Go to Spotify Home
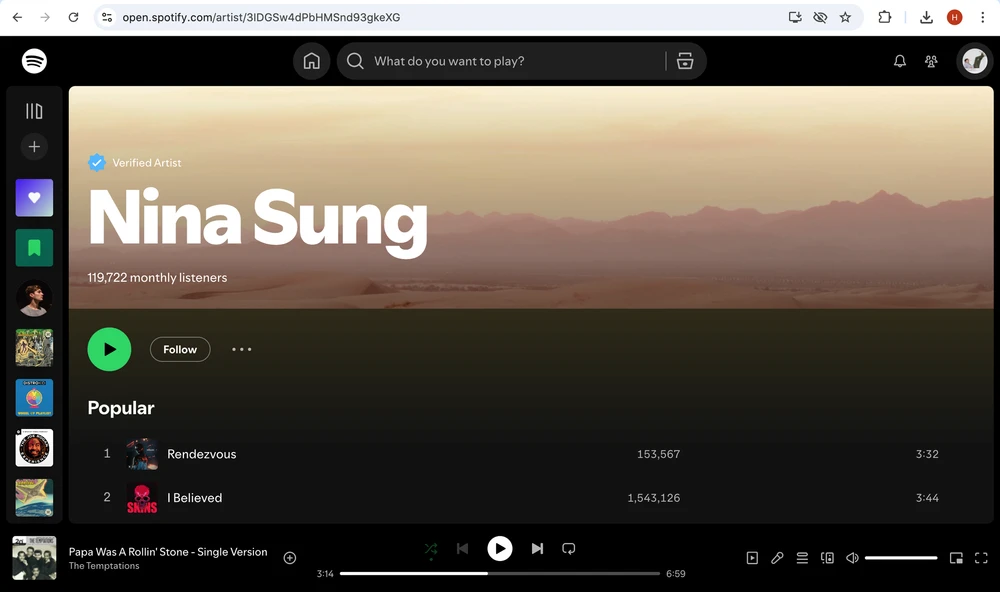1000x592 pixels. click(311, 61)
